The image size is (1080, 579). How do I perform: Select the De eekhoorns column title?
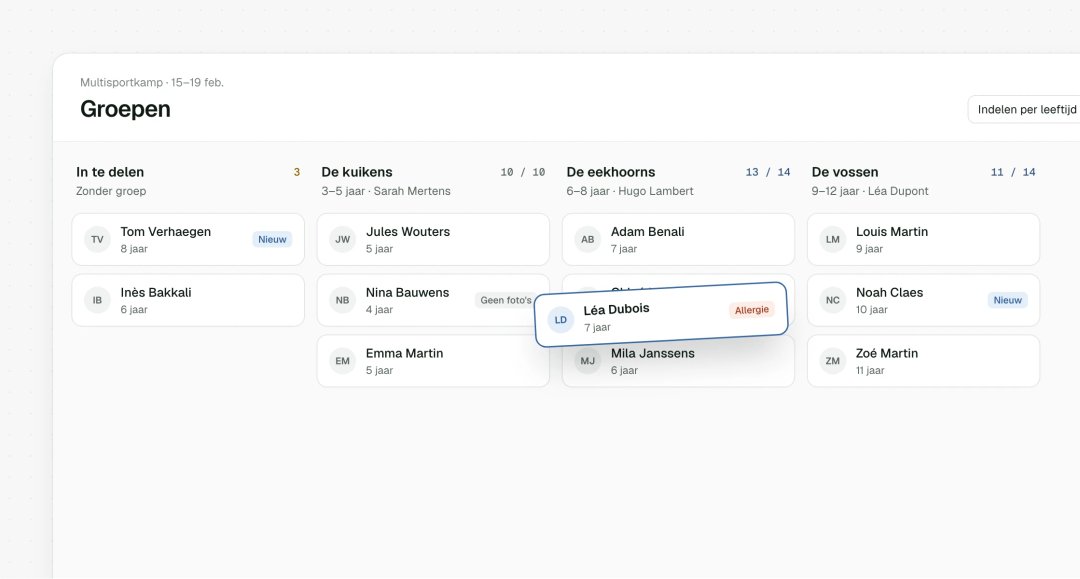coord(611,172)
